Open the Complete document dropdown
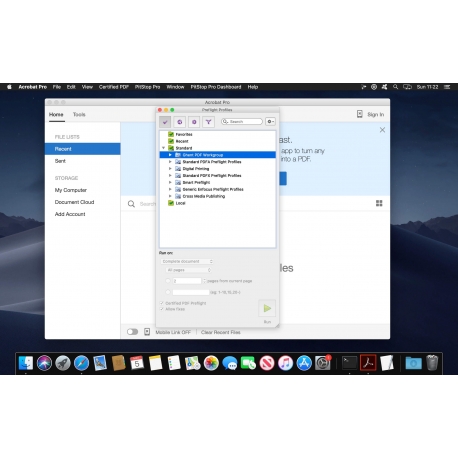The image size is (458, 458). pos(187,261)
